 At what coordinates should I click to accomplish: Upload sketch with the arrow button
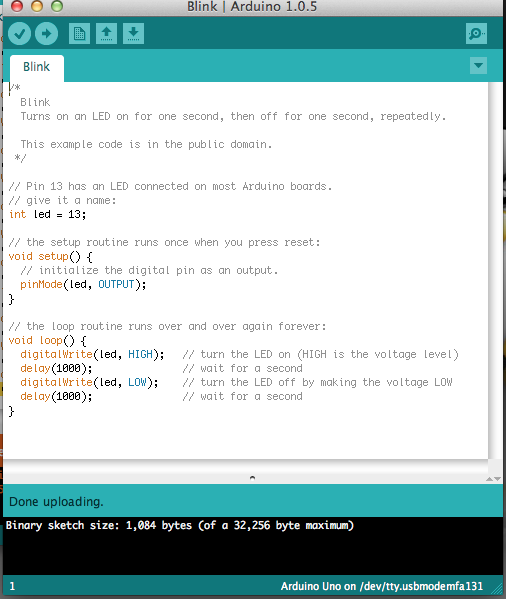(x=46, y=34)
